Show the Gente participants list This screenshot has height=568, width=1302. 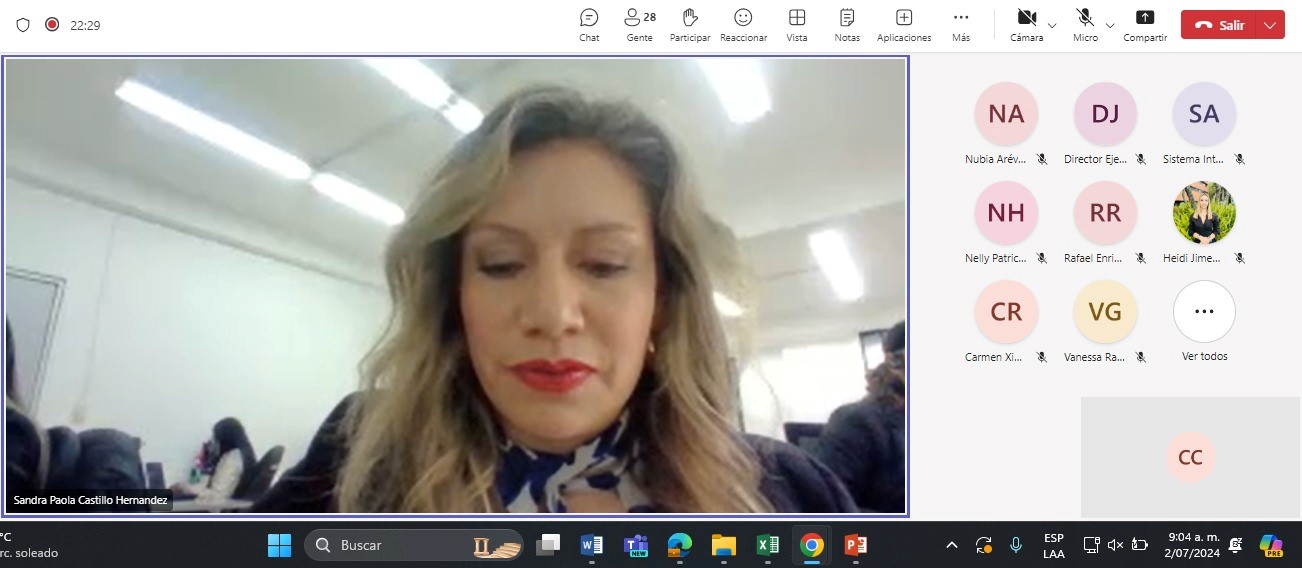[x=639, y=24]
